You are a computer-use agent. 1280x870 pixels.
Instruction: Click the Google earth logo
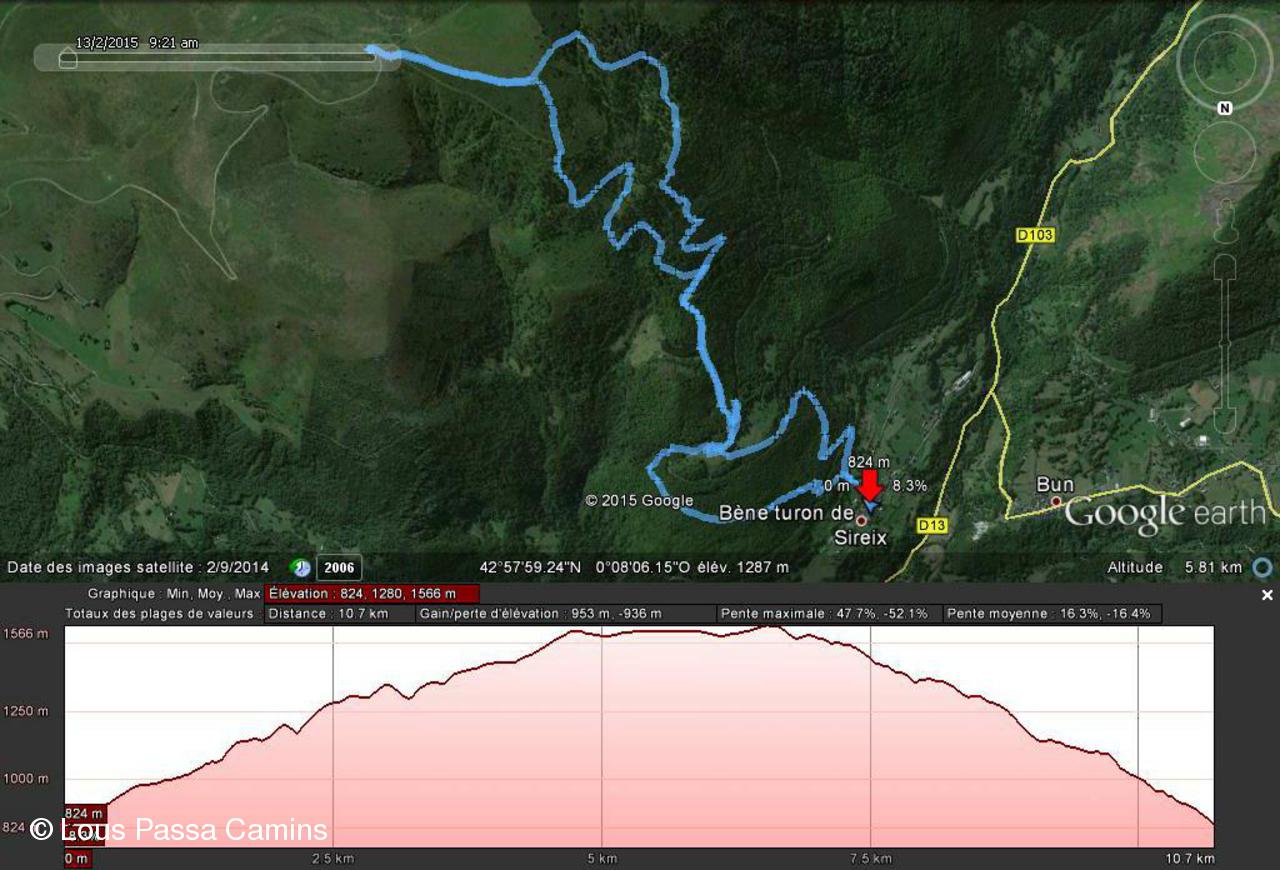[1165, 514]
